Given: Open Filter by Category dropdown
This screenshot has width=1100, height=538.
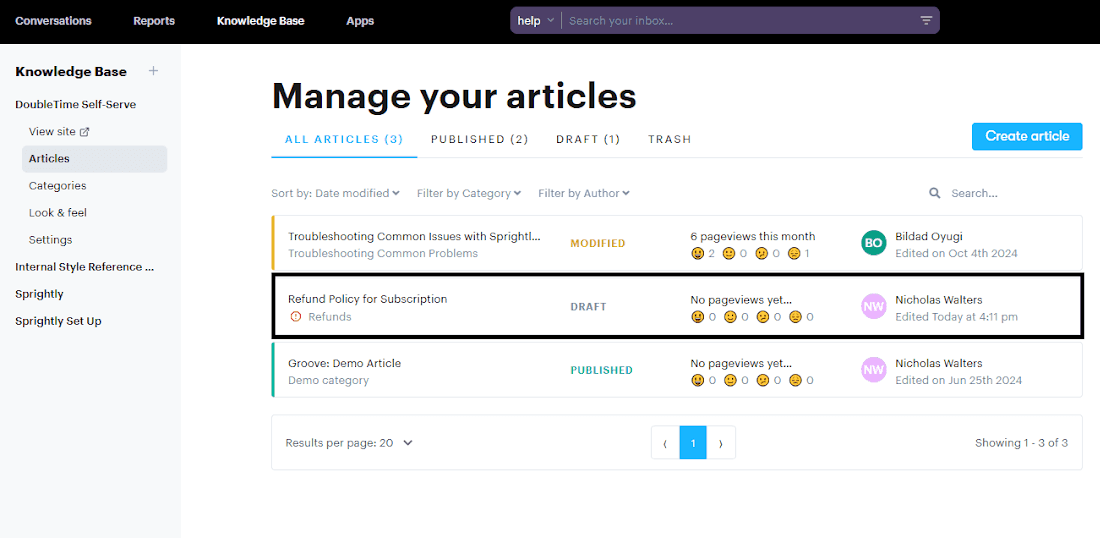Looking at the screenshot, I should (469, 193).
